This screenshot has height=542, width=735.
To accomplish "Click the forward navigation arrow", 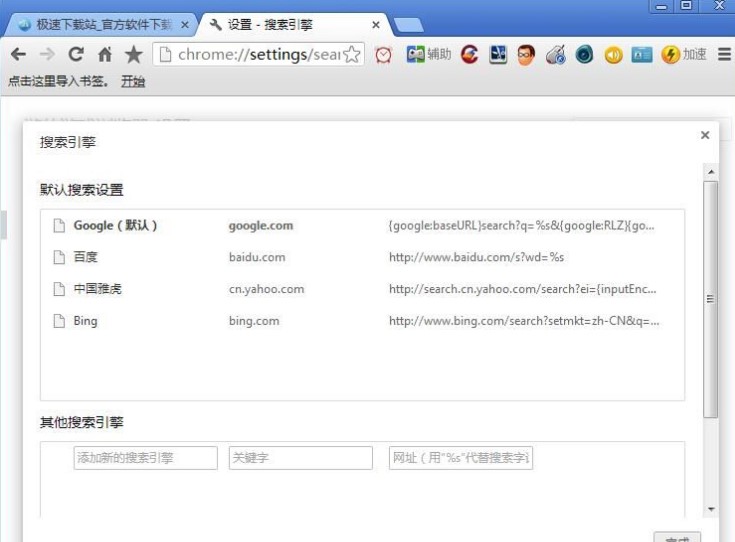I will click(x=47, y=54).
